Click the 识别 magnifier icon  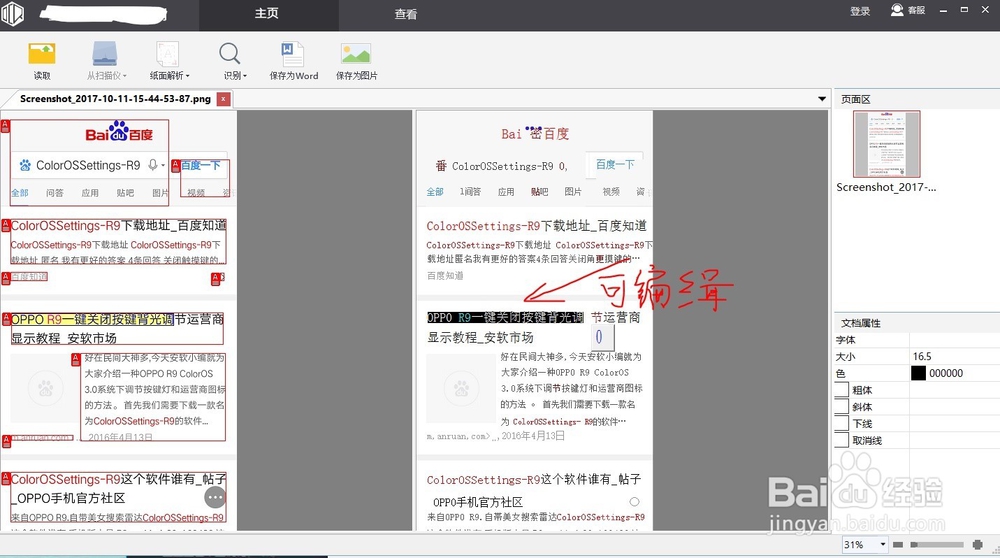point(230,54)
